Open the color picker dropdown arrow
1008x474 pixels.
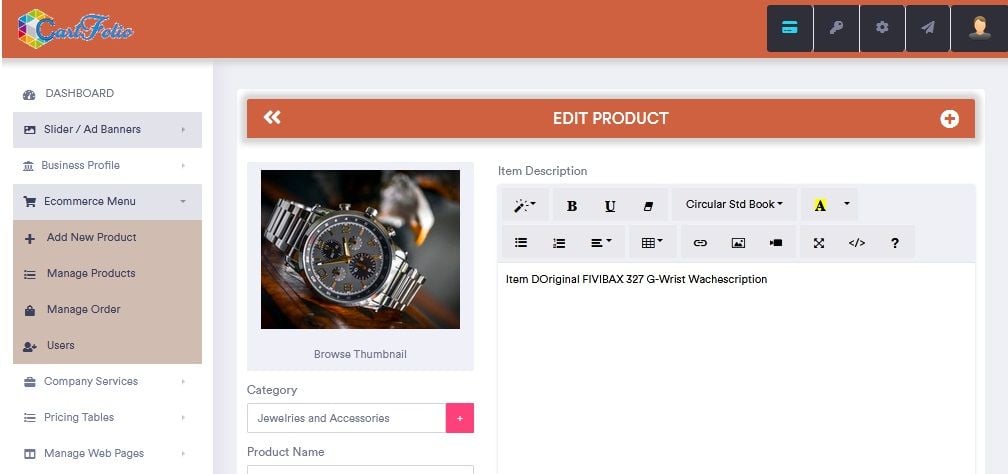847,205
